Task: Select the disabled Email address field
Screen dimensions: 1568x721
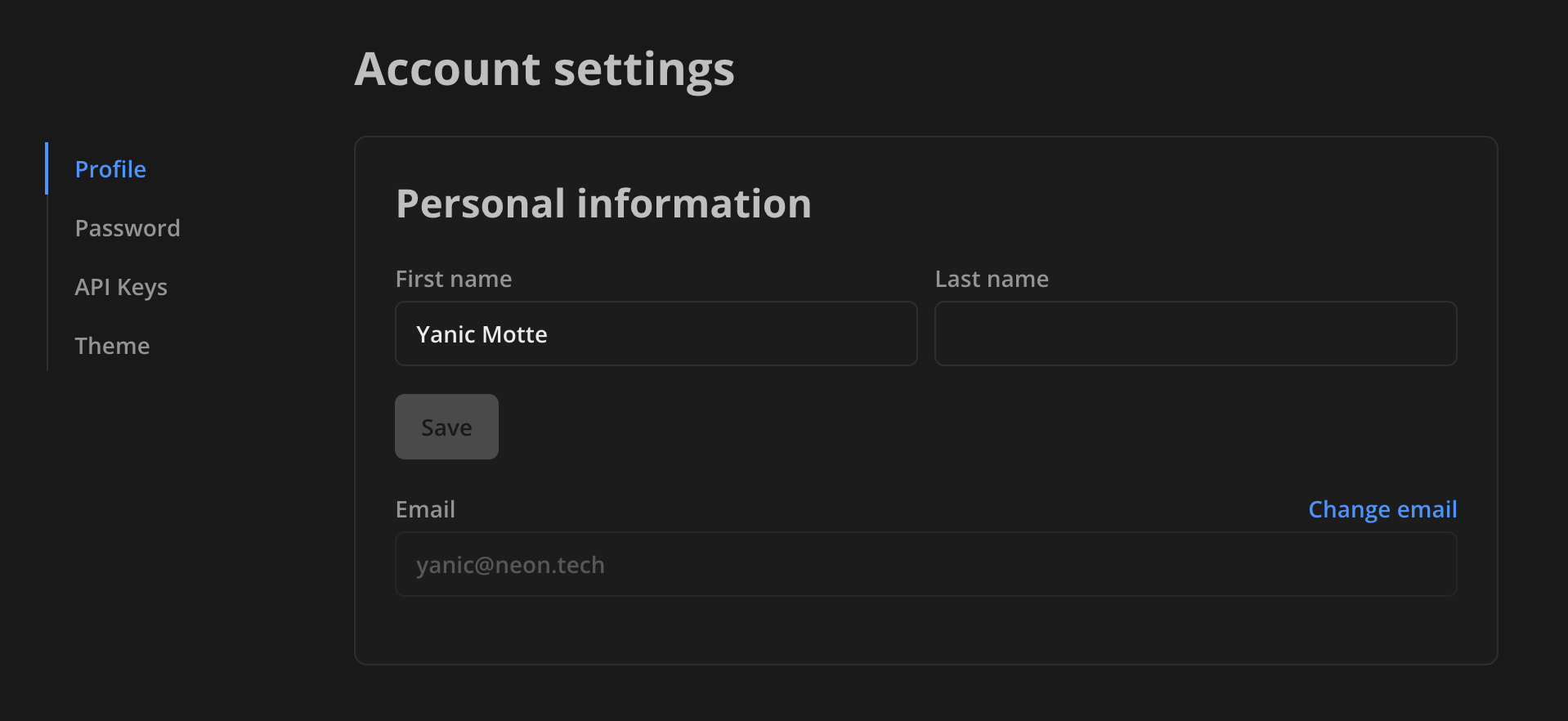Action: click(925, 564)
